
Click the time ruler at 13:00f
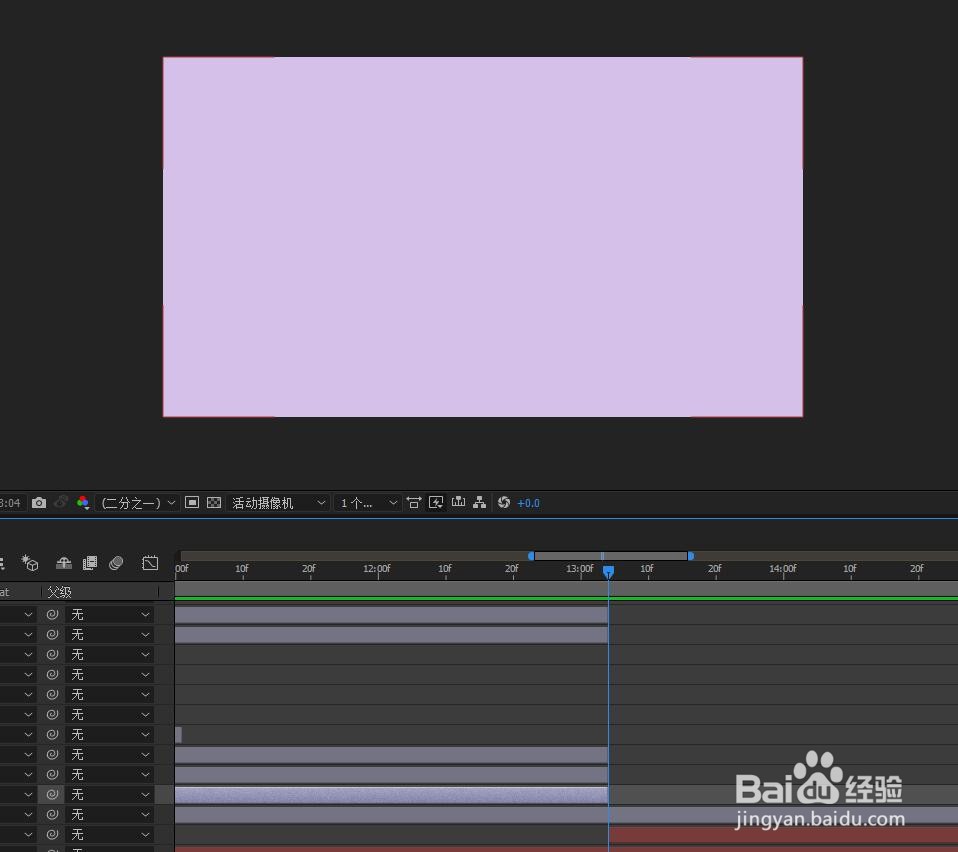pos(579,569)
